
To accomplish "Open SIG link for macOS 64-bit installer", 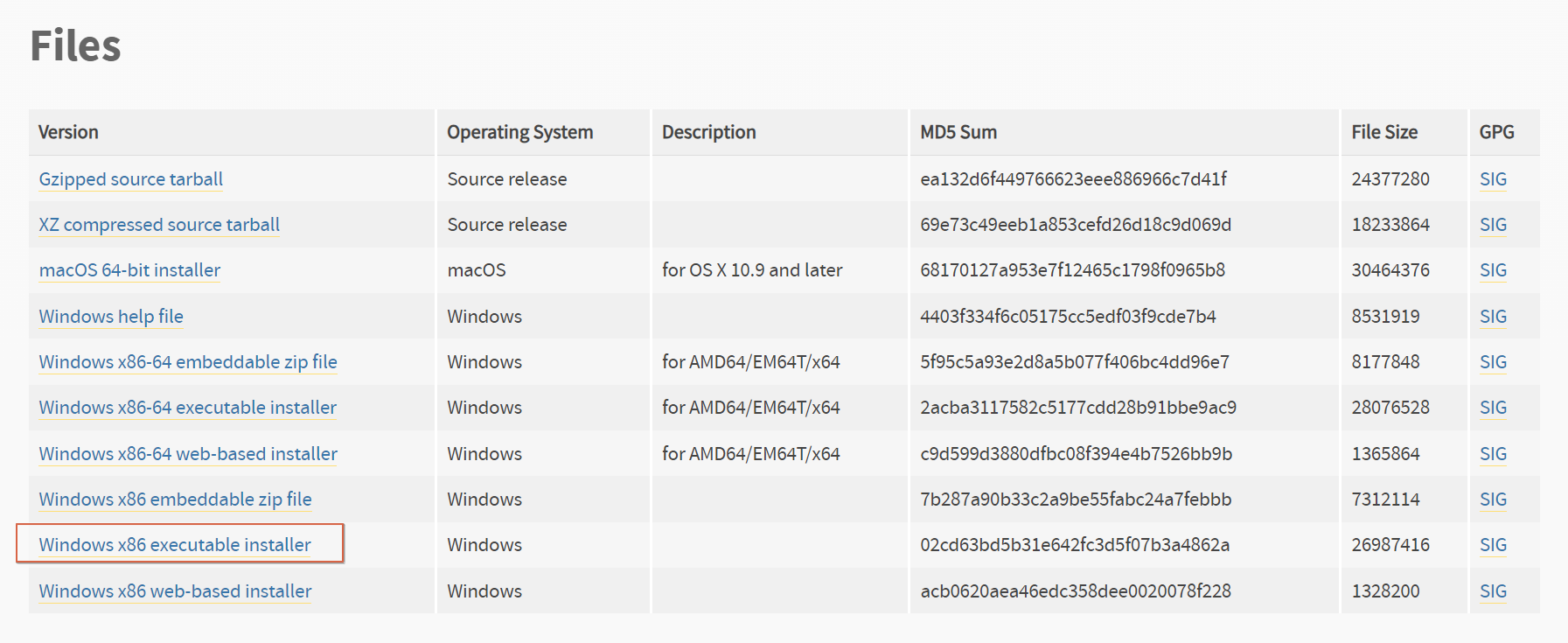I will click(1493, 270).
